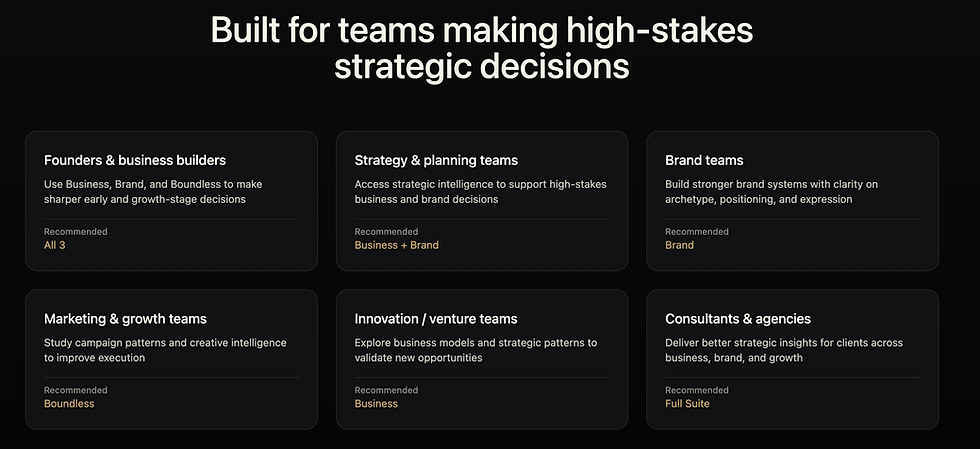Click the gold 'Business' recommendation text
The width and height of the screenshot is (980, 449).
coord(376,403)
